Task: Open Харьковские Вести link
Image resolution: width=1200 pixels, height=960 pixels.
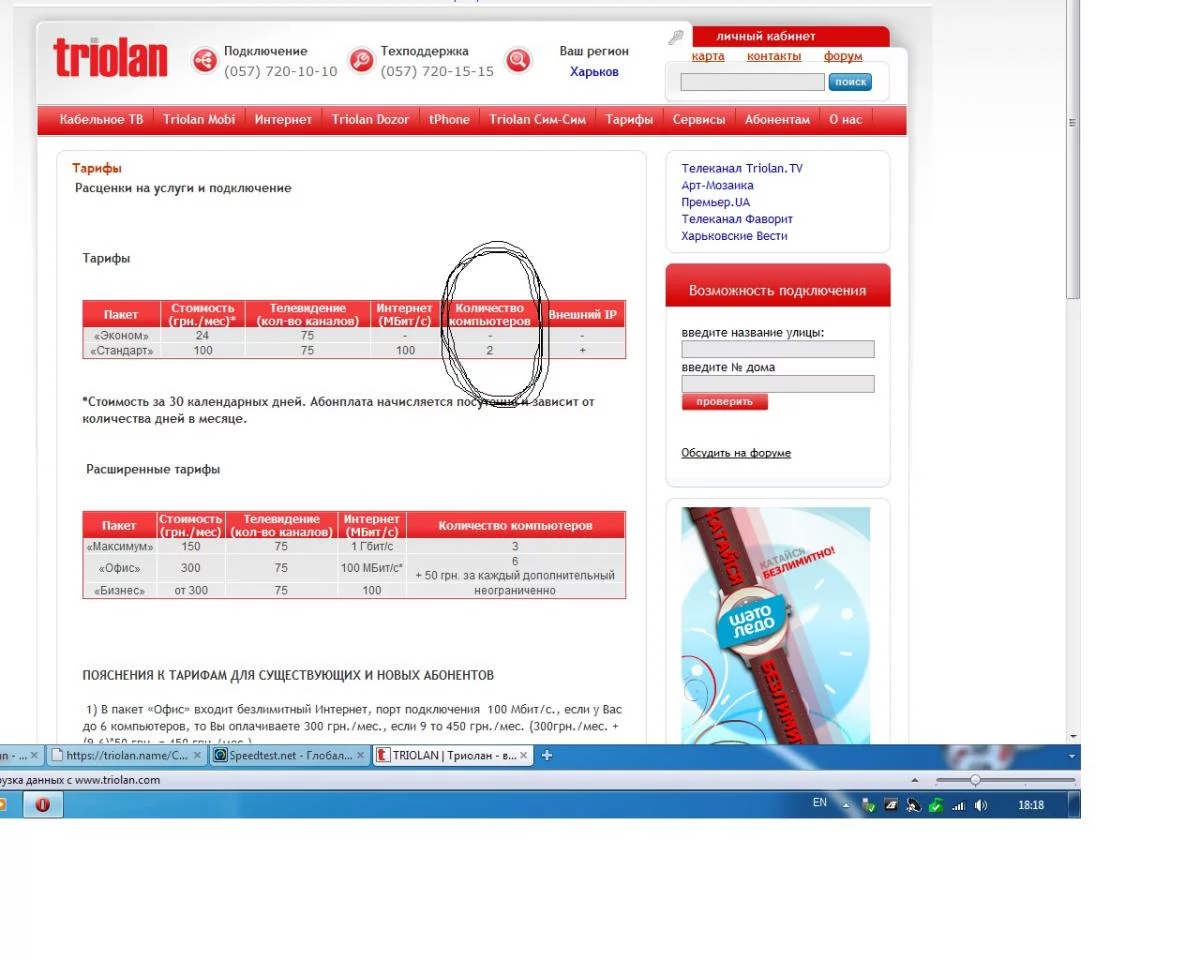Action: 734,236
